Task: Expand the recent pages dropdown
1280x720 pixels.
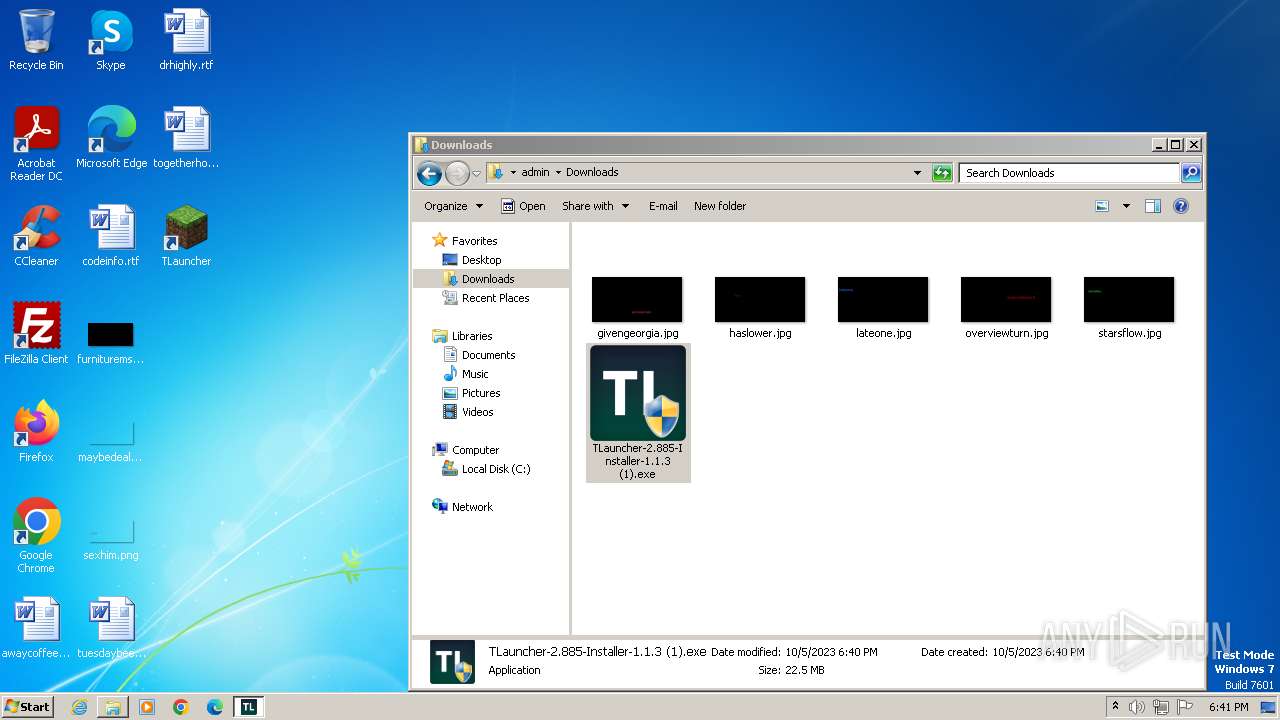Action: point(477,173)
